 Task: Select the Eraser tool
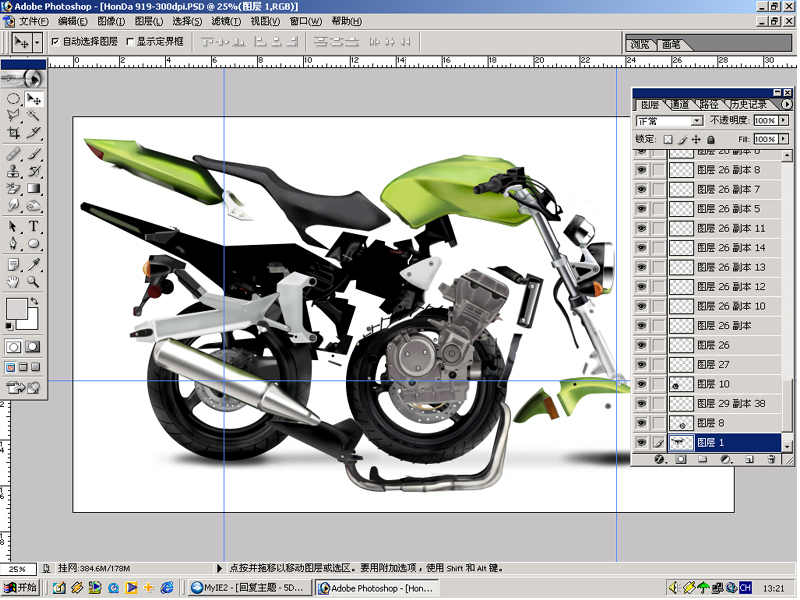pyautogui.click(x=13, y=188)
